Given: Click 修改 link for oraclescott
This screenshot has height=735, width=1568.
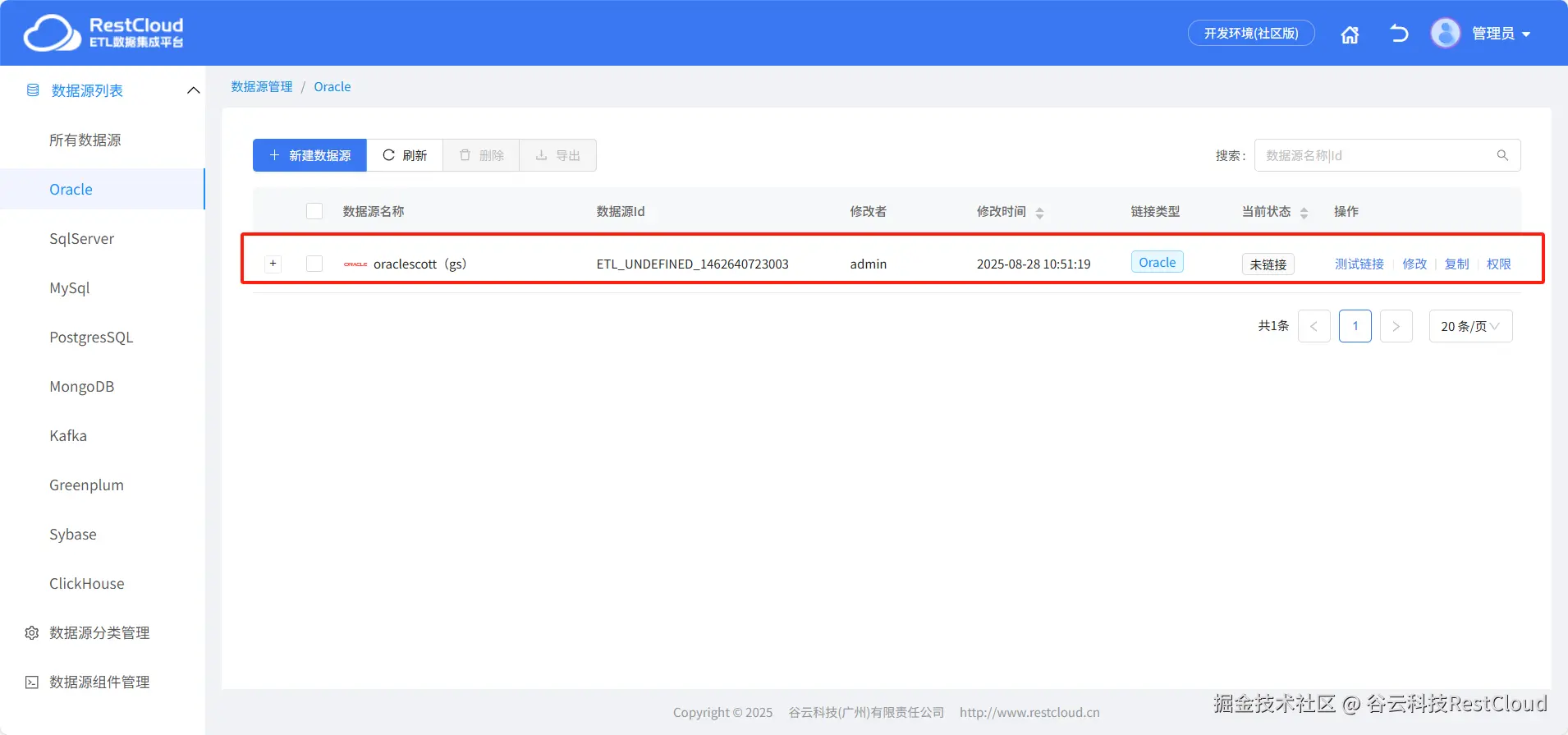Looking at the screenshot, I should click(1414, 264).
